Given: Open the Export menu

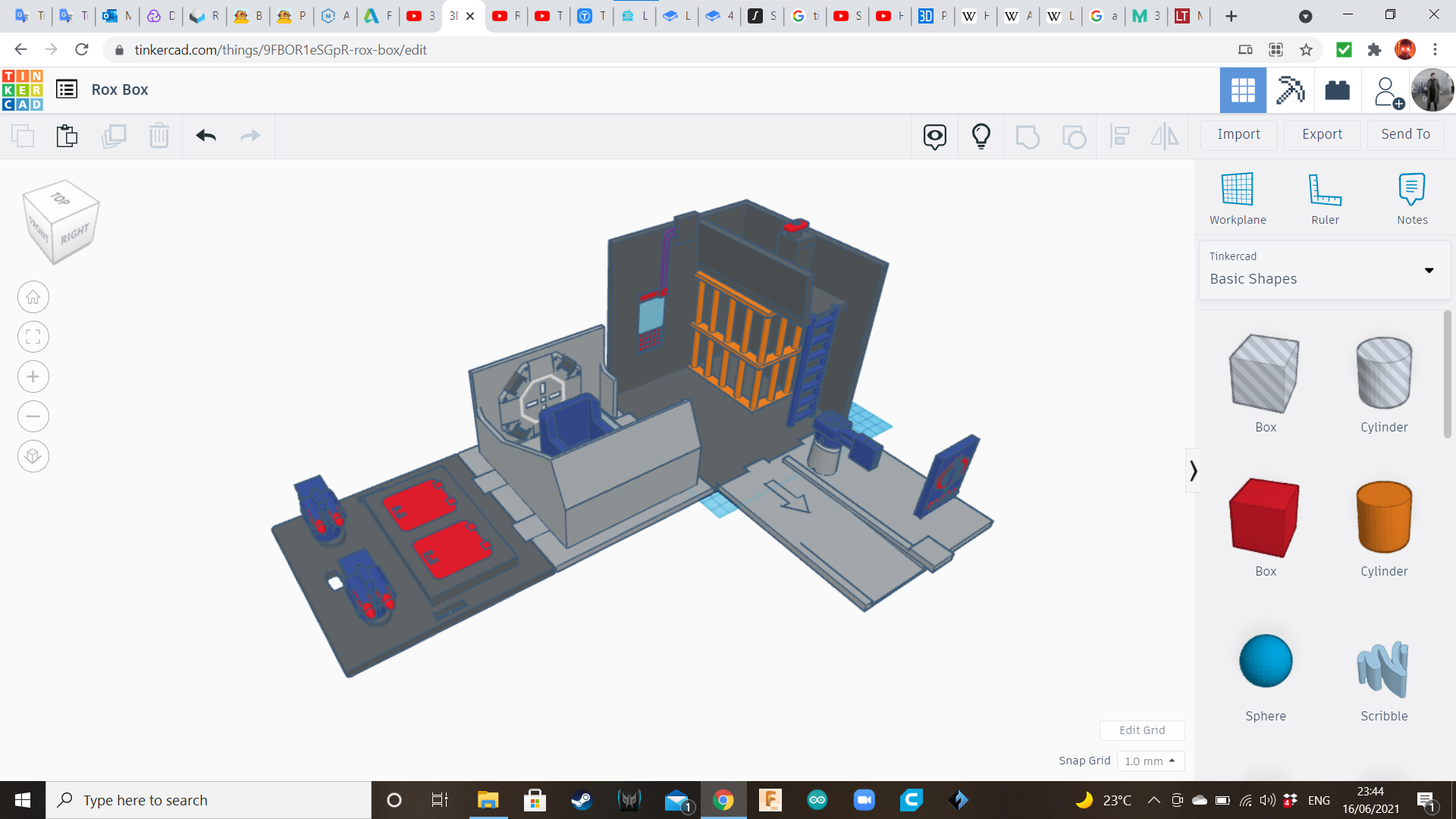Looking at the screenshot, I should (x=1322, y=134).
